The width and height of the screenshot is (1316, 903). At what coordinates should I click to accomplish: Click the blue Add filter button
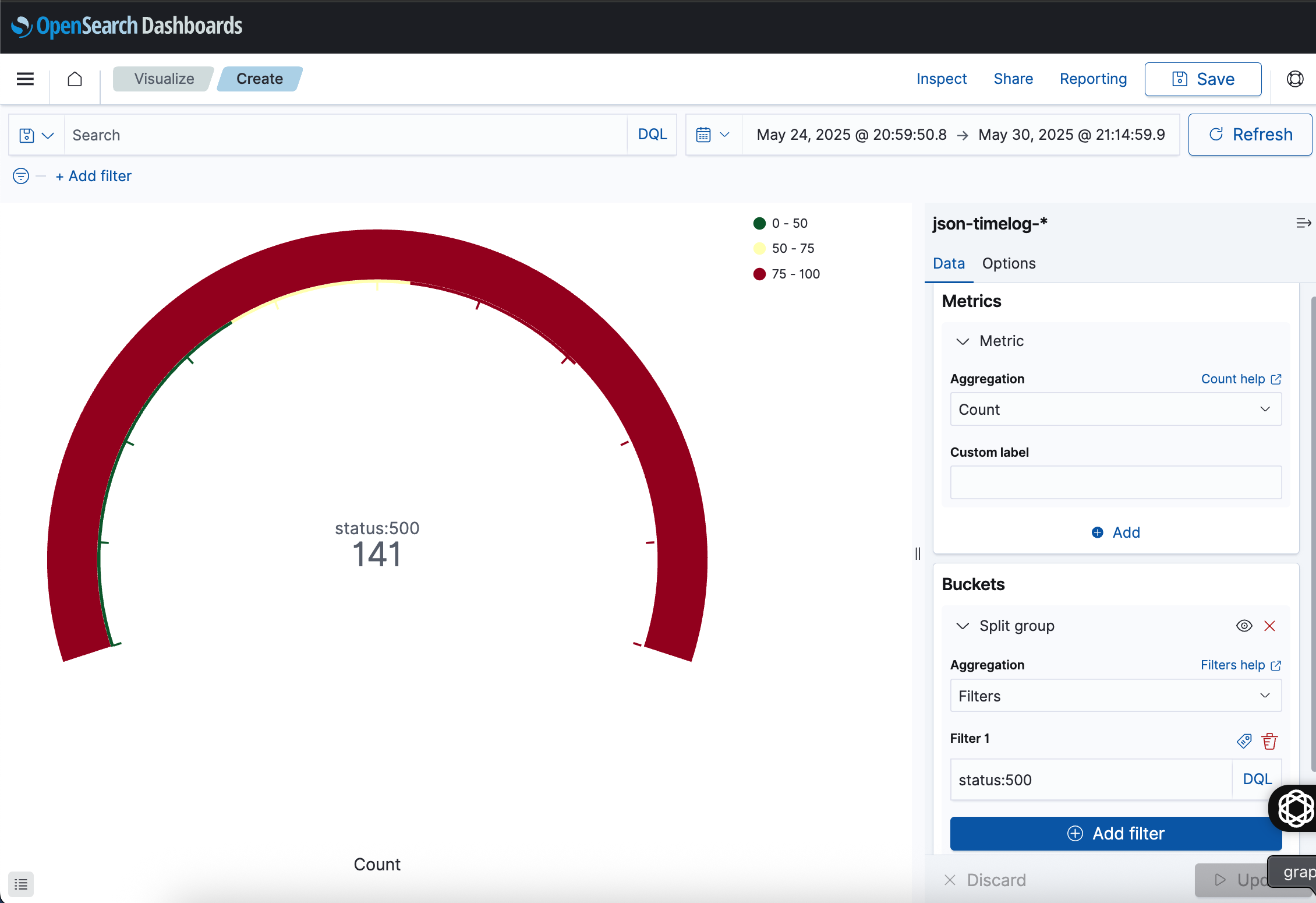click(x=1115, y=834)
